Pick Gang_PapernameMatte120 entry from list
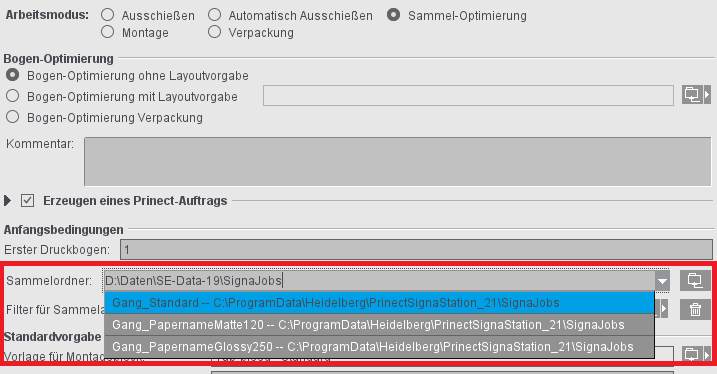 [x=380, y=325]
